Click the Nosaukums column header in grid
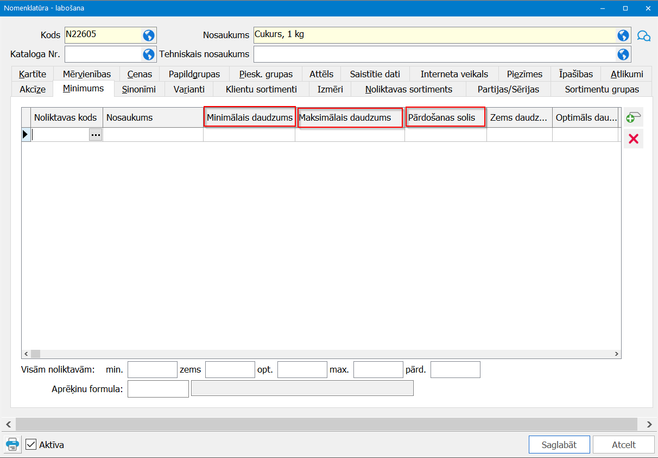The width and height of the screenshot is (658, 458). pyautogui.click(x=153, y=118)
